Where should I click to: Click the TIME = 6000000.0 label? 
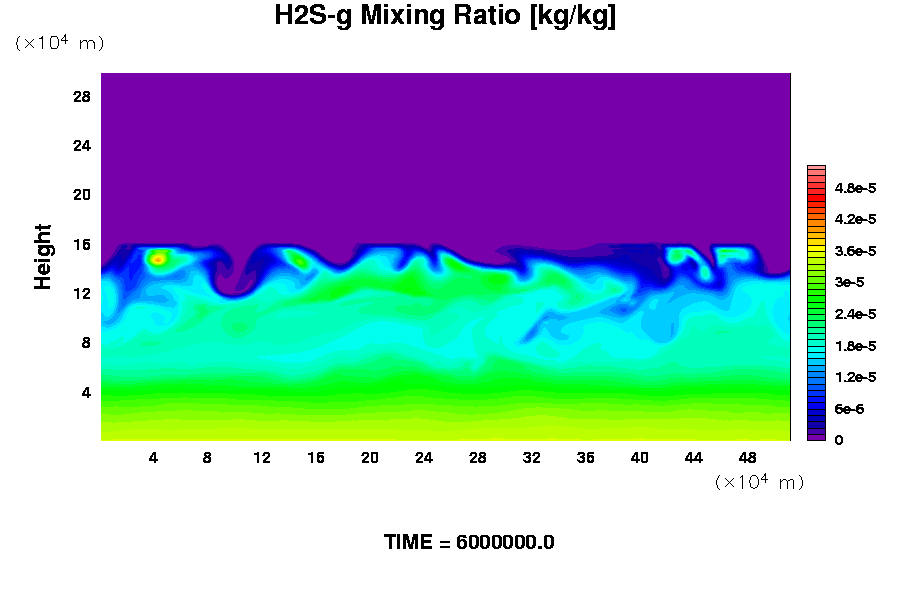469,542
